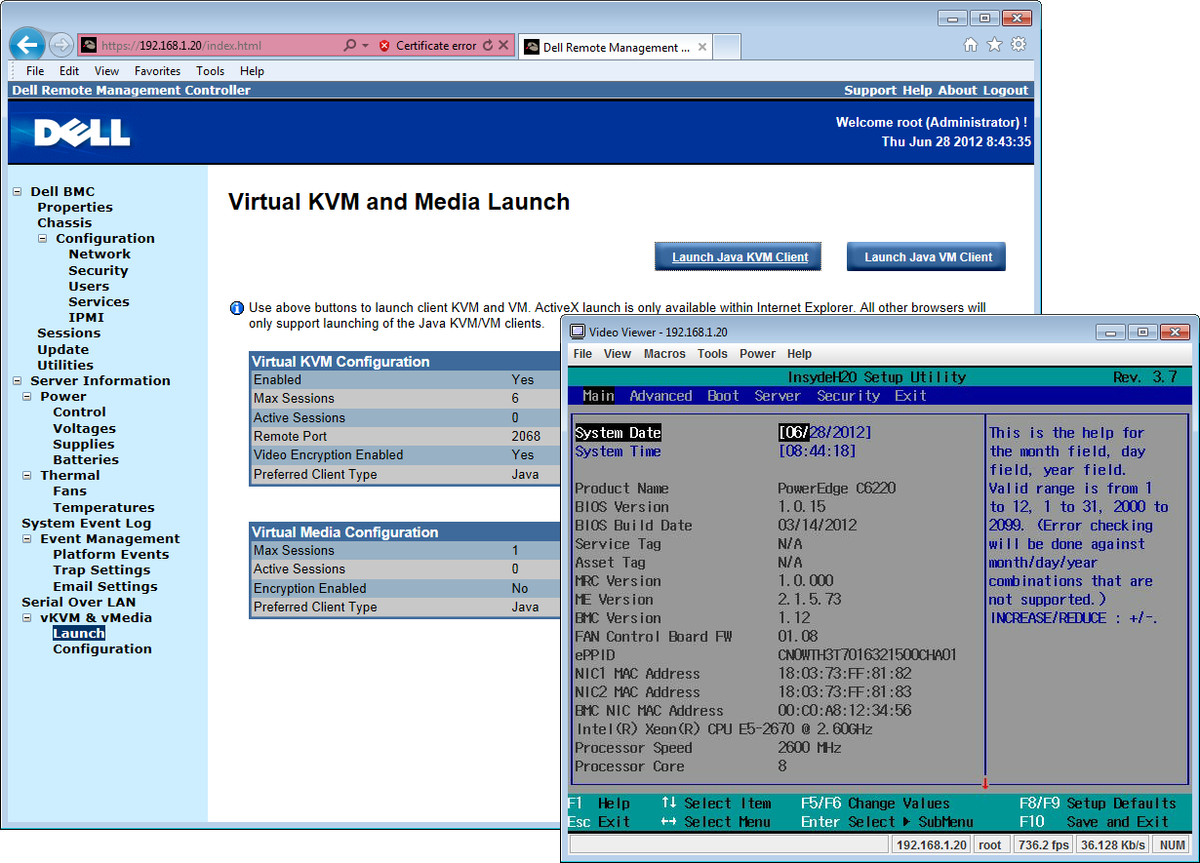Open Internet Explorer settings gear icon

tap(1020, 45)
